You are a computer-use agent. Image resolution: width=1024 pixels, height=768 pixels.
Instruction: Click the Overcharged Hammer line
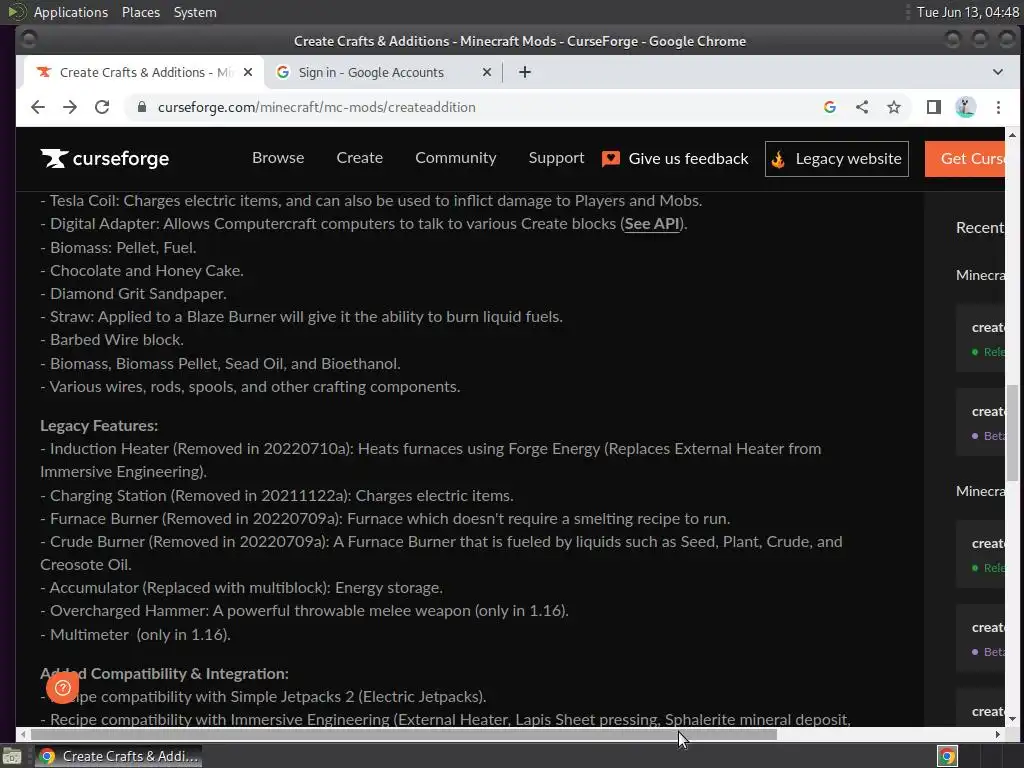304,611
